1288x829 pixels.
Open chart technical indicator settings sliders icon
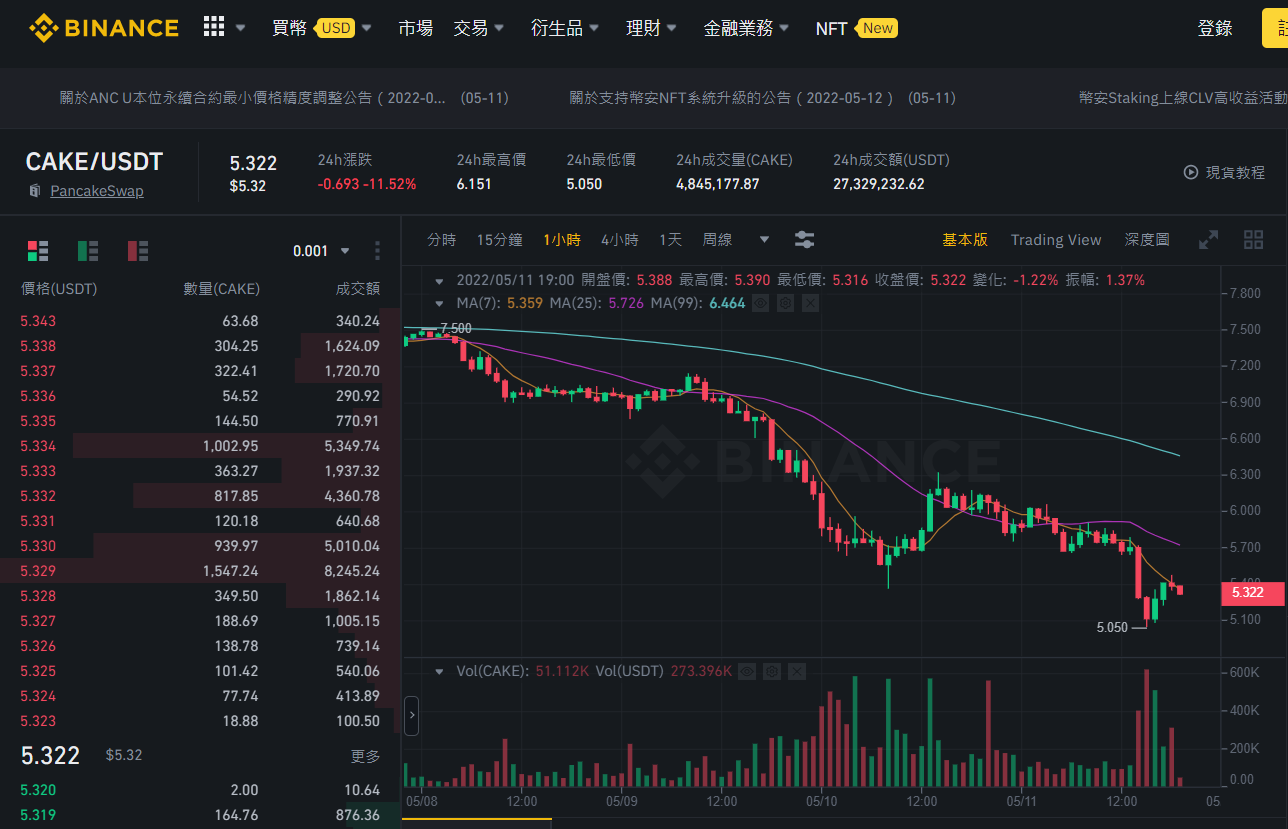pyautogui.click(x=804, y=240)
